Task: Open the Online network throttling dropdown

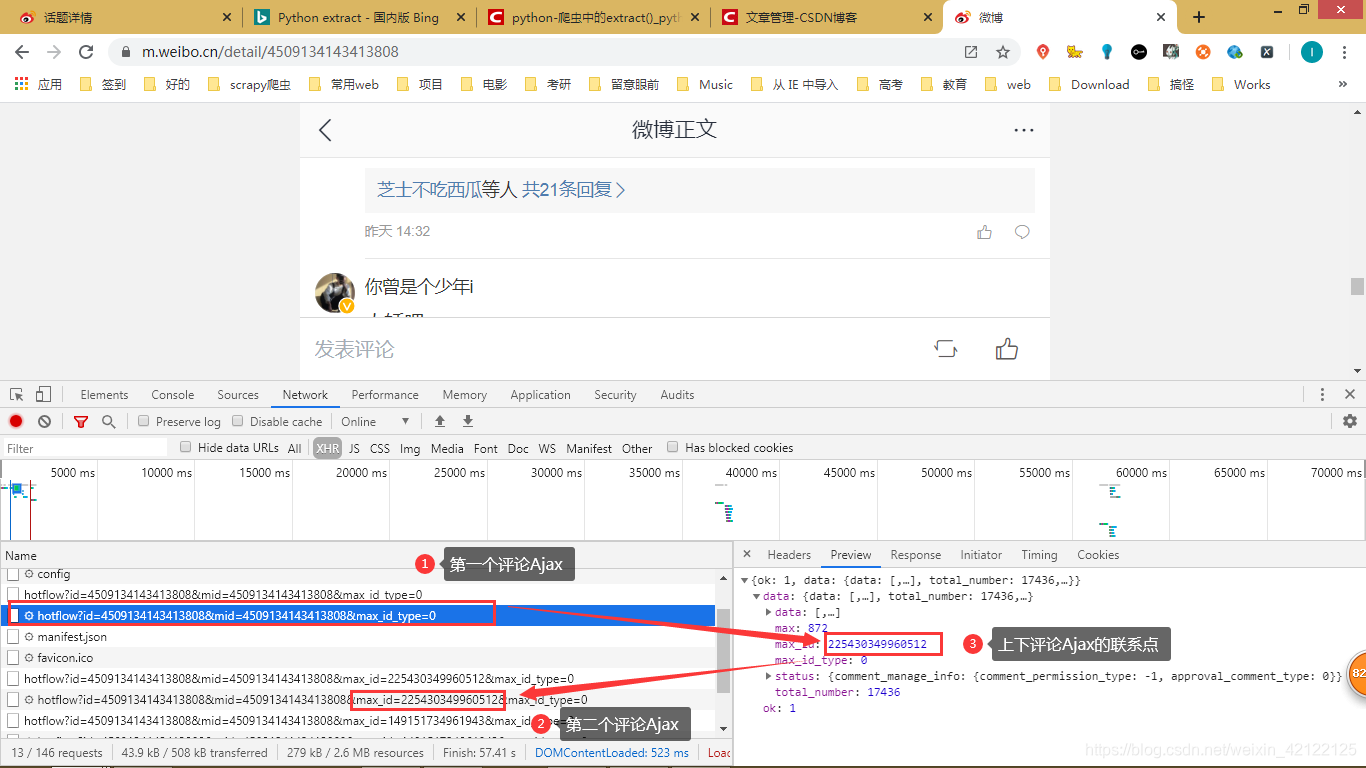Action: 372,421
